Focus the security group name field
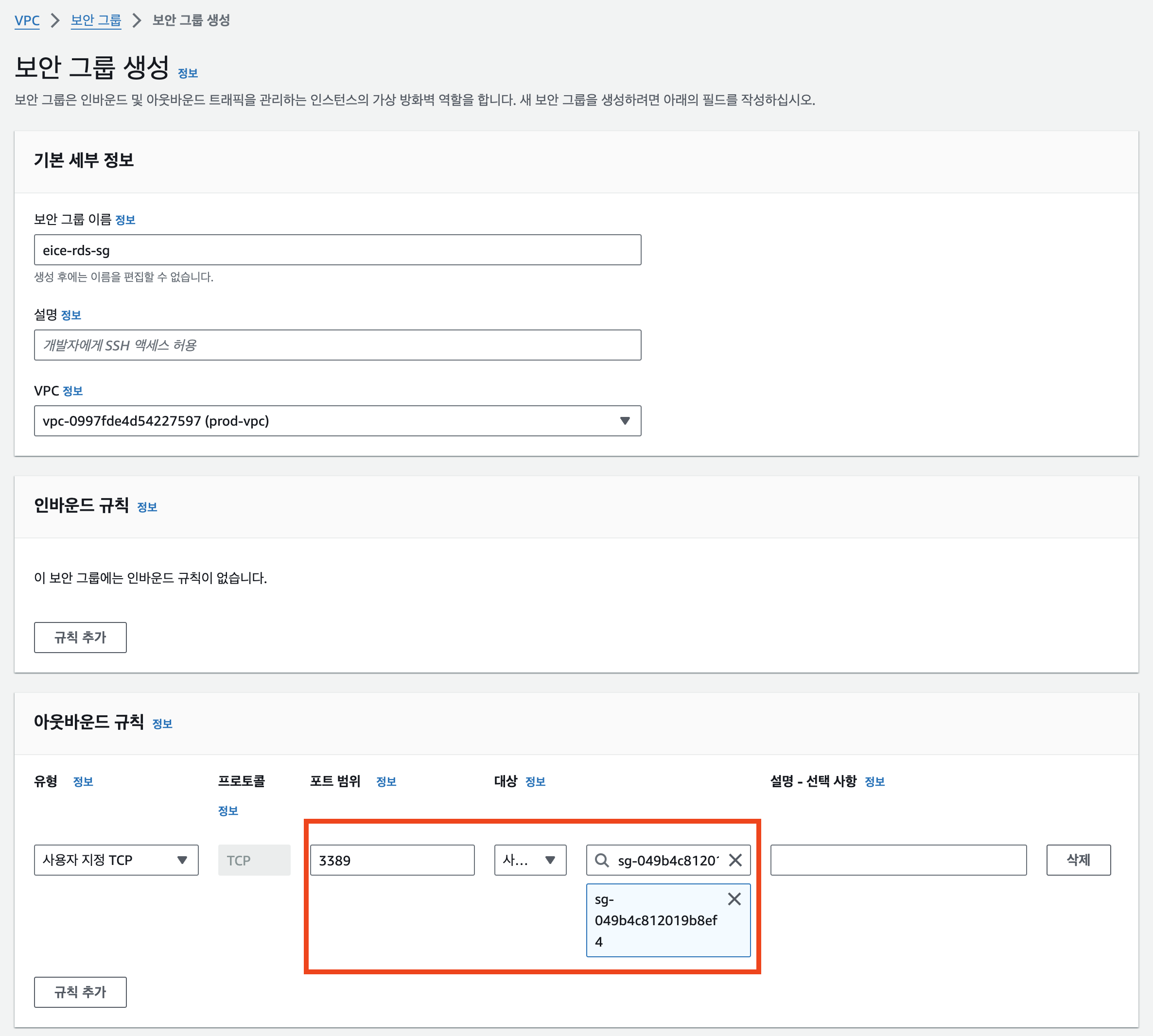The image size is (1153, 1036). (x=337, y=250)
